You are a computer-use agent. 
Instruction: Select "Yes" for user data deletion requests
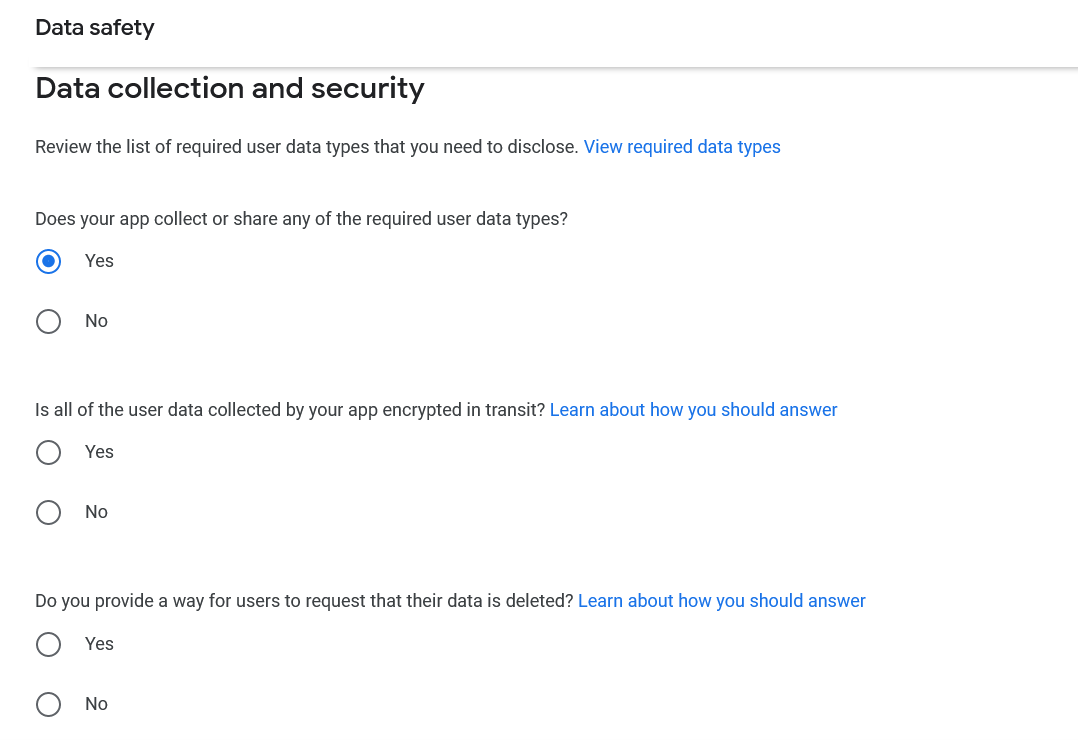pyautogui.click(x=48, y=644)
